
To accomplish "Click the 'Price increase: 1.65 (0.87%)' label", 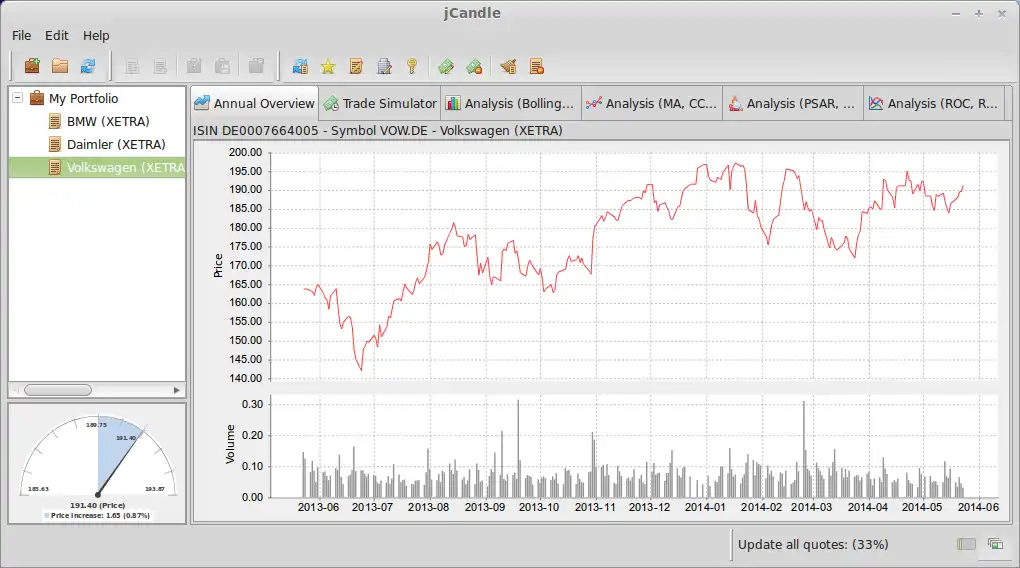I will coord(100,515).
